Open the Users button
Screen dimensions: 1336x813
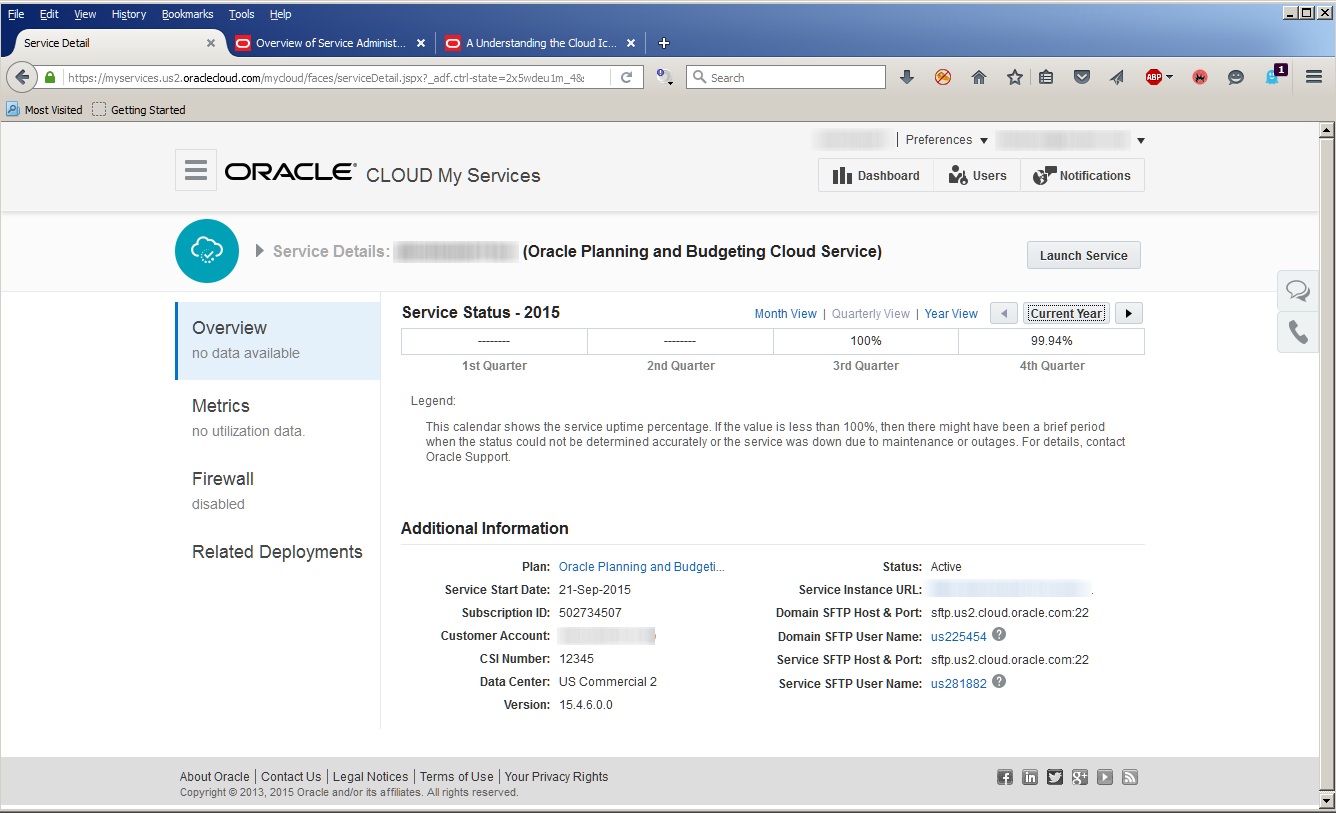pos(977,175)
